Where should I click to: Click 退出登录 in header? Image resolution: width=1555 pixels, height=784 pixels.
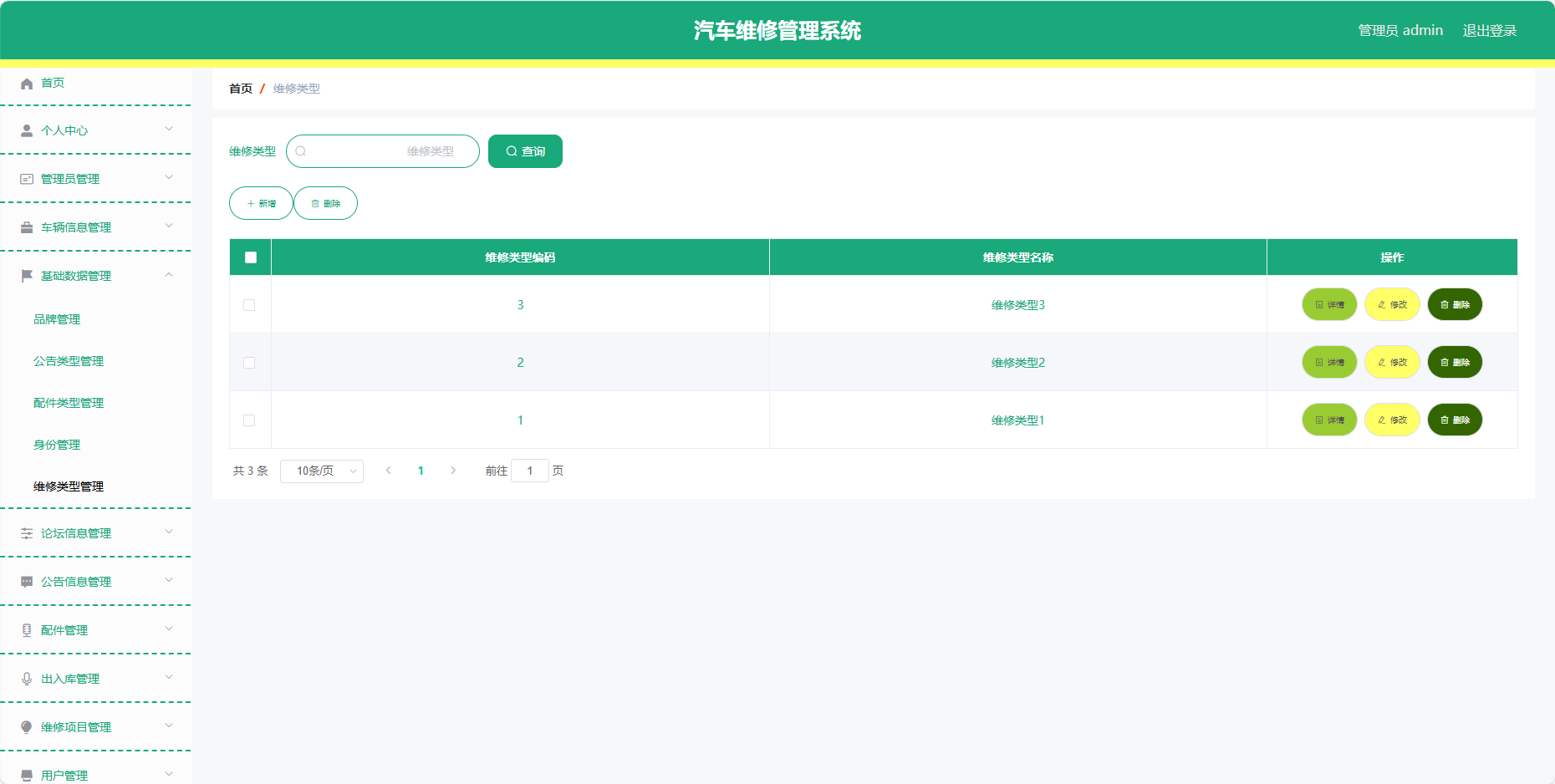[1489, 30]
